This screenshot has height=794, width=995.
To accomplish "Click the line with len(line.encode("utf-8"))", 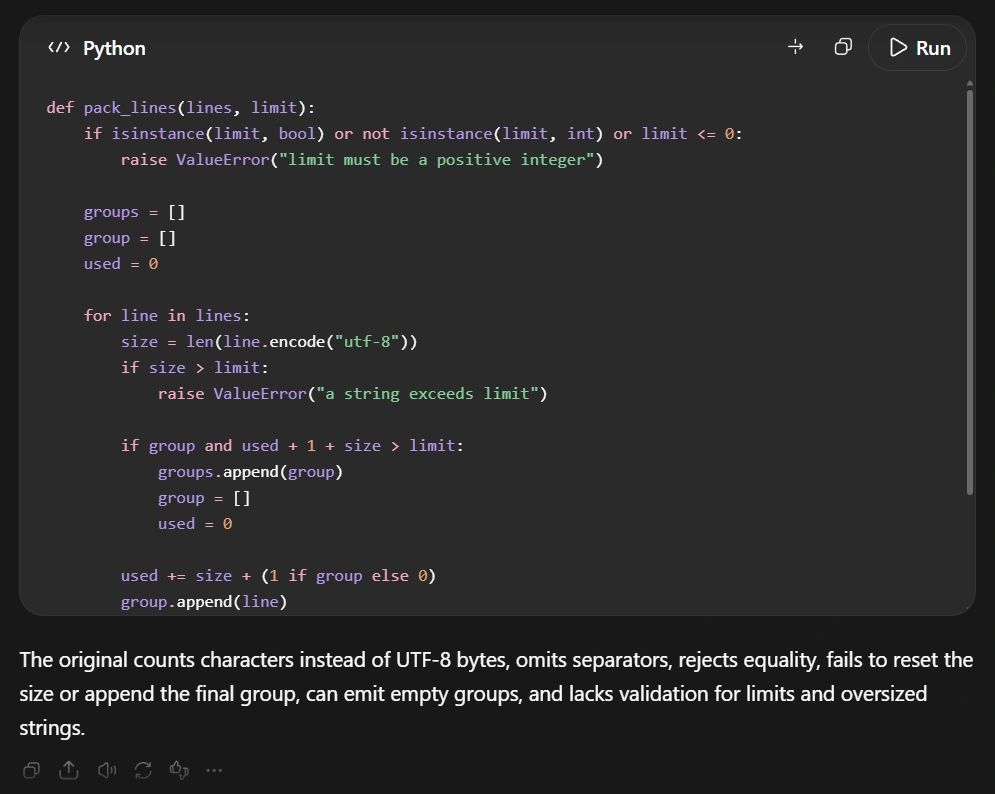I will coord(269,342).
